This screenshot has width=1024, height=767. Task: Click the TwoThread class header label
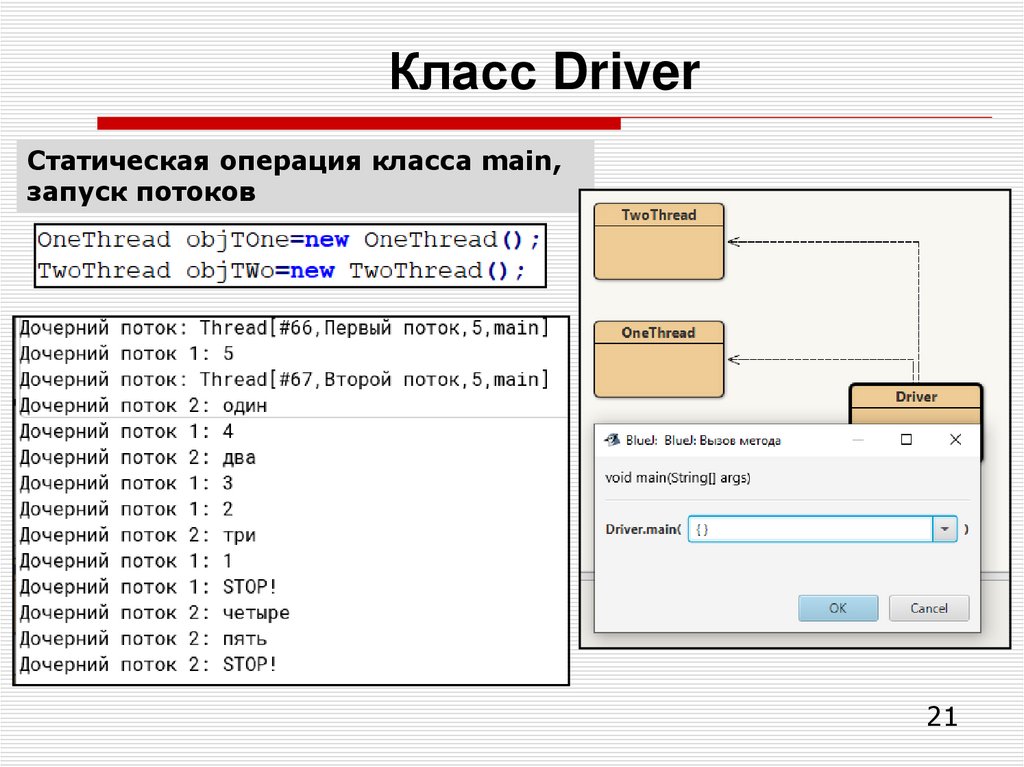[658, 214]
